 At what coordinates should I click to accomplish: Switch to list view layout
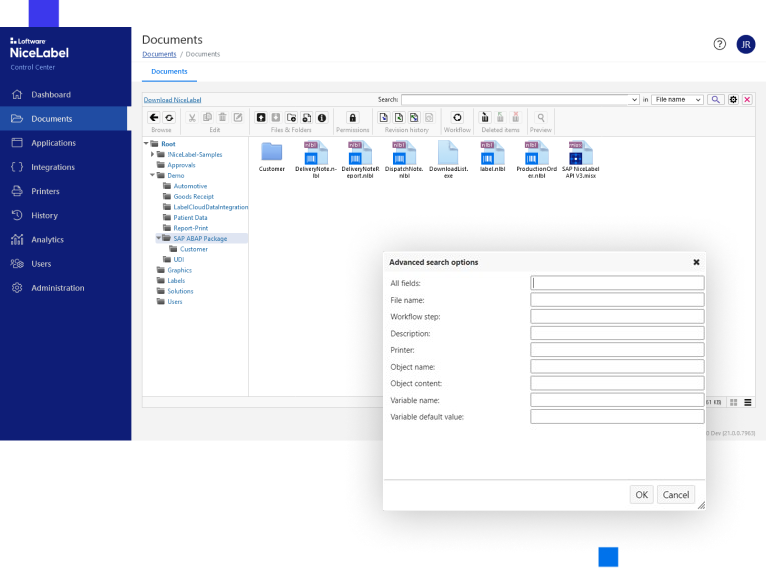(x=748, y=402)
